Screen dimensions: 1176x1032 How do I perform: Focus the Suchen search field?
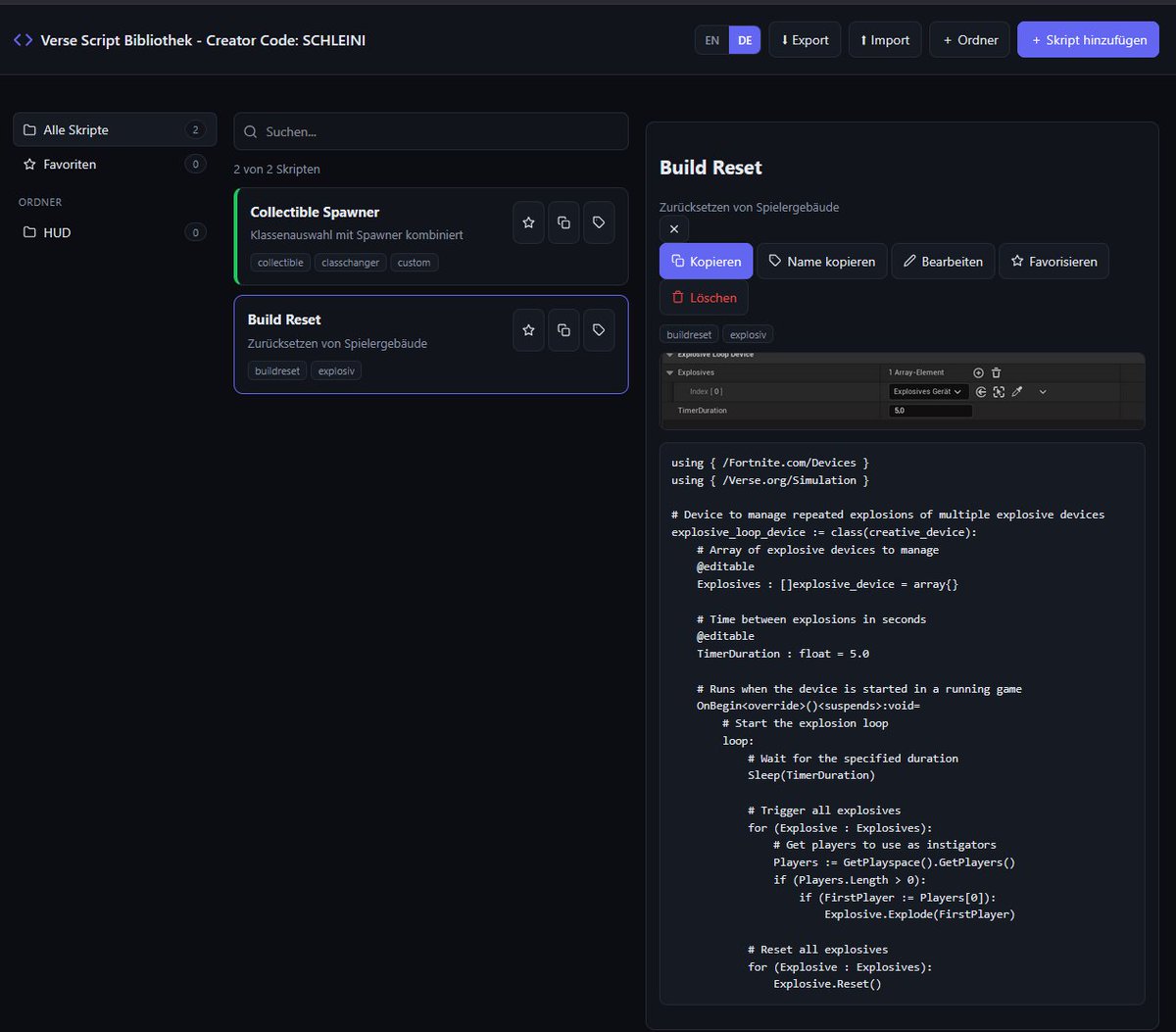pos(431,131)
